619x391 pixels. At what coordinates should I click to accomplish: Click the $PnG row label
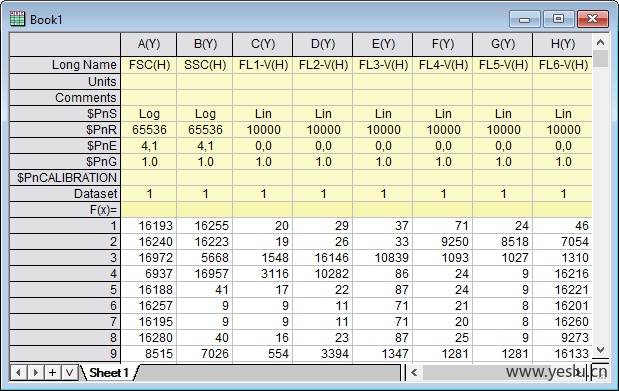tap(65, 162)
